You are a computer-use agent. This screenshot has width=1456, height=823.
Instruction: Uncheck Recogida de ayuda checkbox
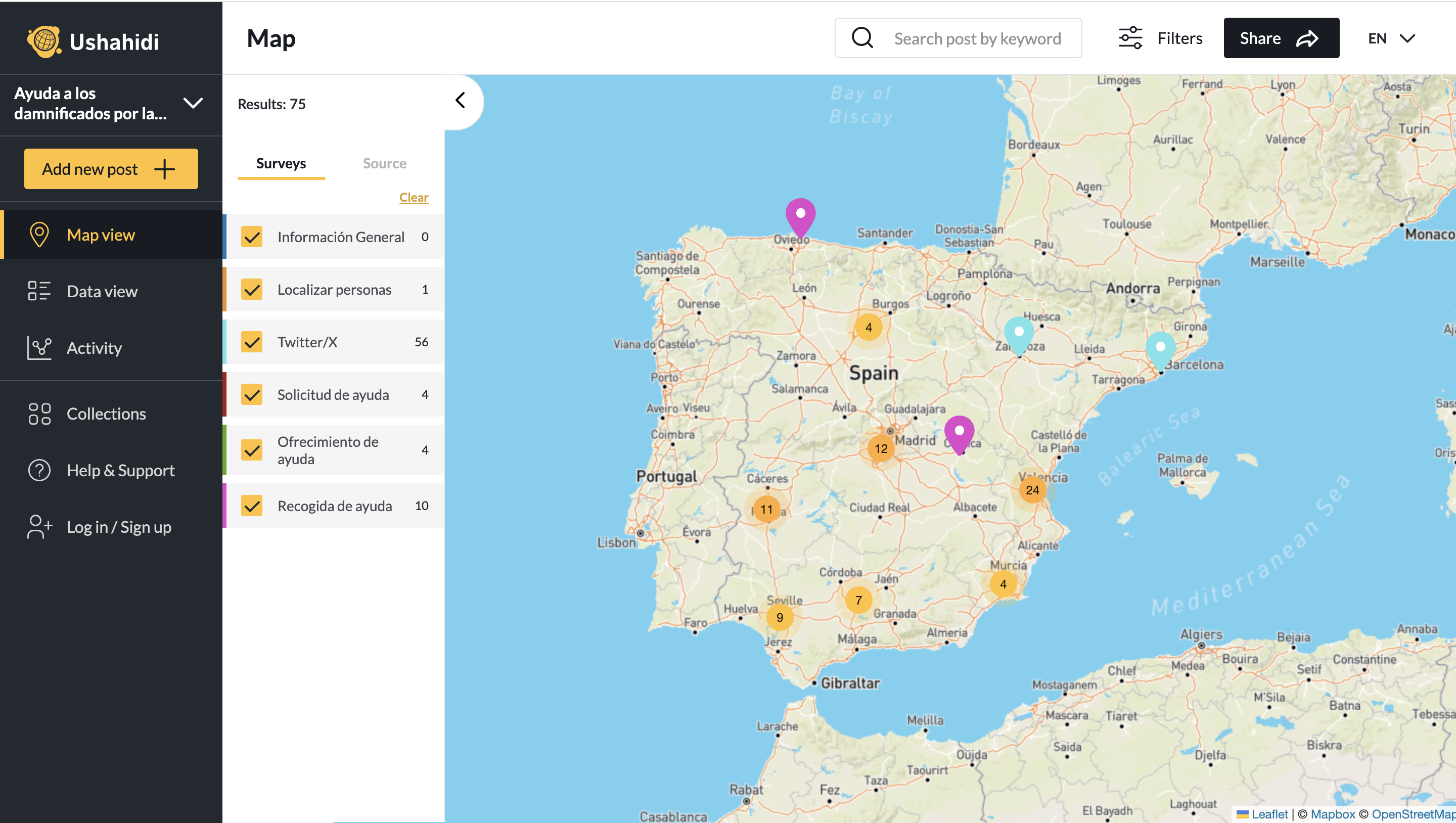click(252, 506)
